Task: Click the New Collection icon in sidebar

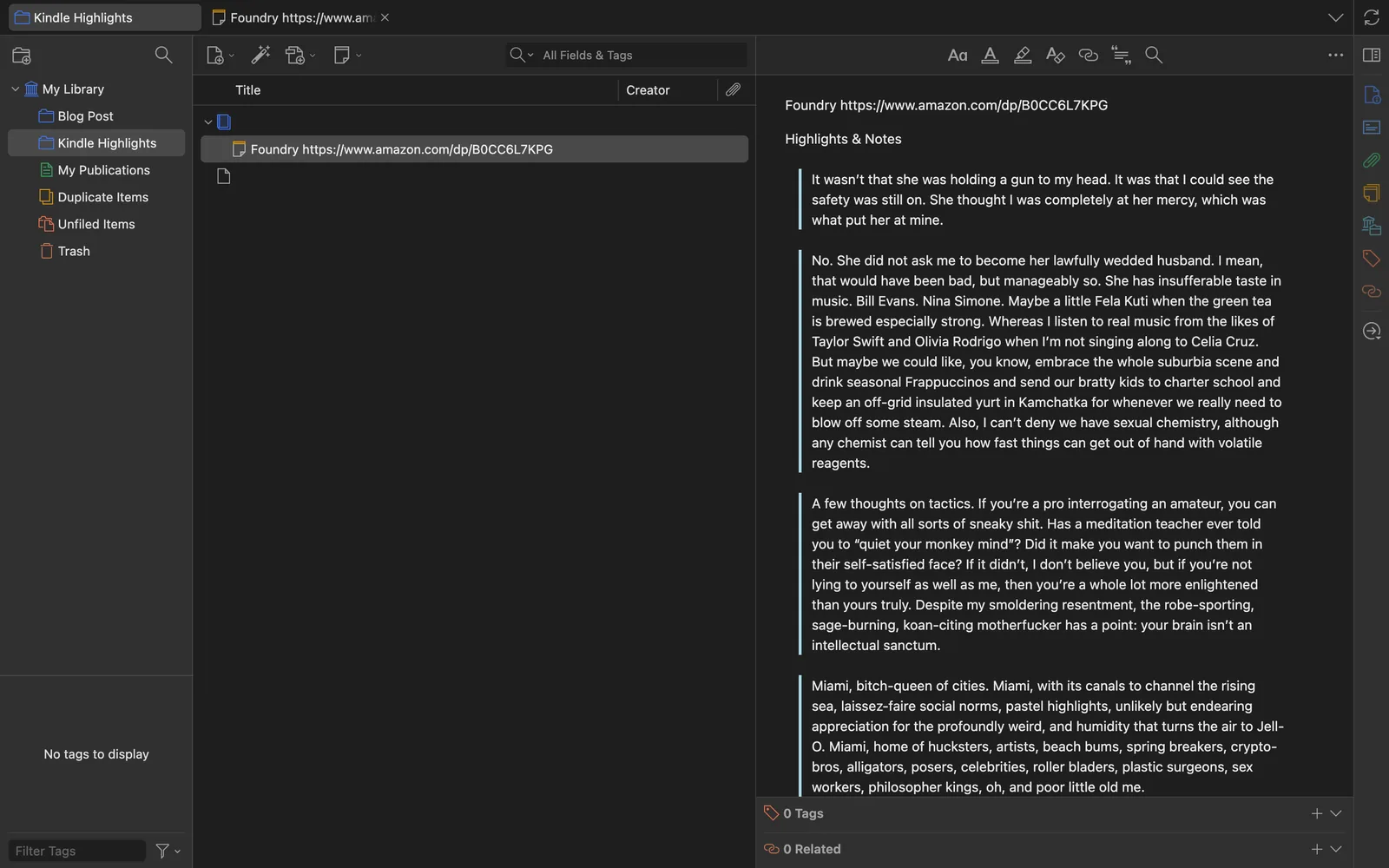Action: point(22,56)
